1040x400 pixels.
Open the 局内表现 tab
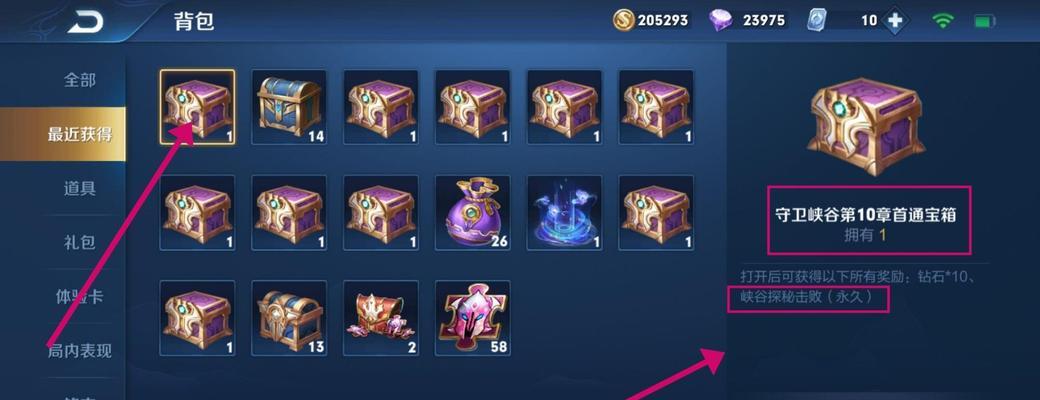coord(80,351)
